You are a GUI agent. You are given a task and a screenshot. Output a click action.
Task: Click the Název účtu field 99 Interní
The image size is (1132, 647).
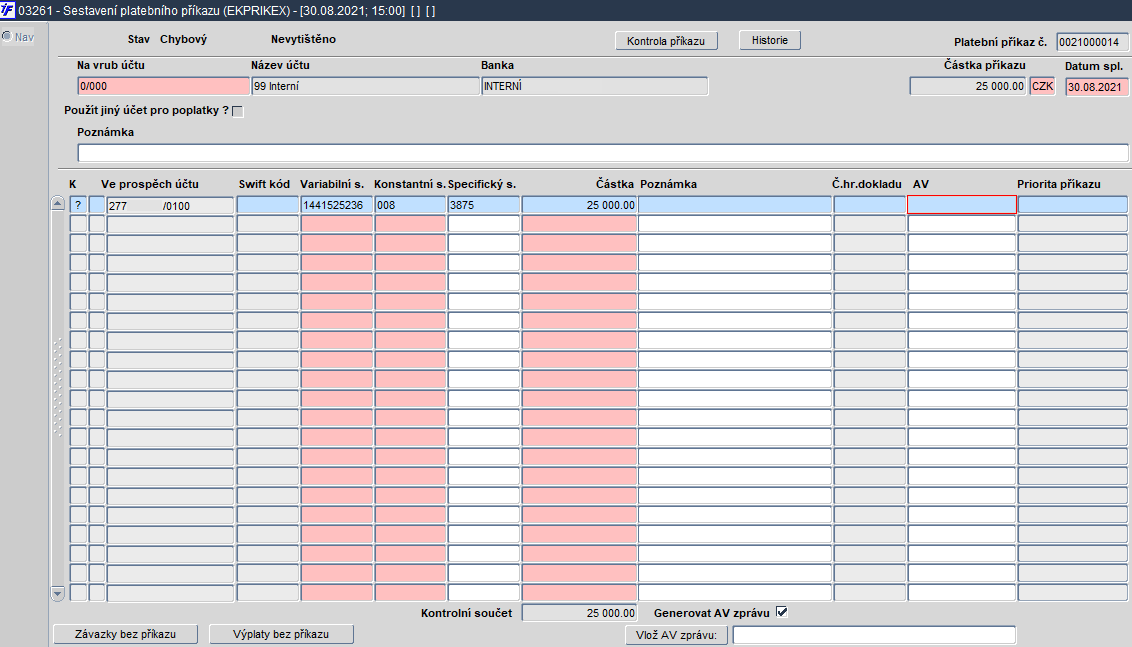point(365,86)
